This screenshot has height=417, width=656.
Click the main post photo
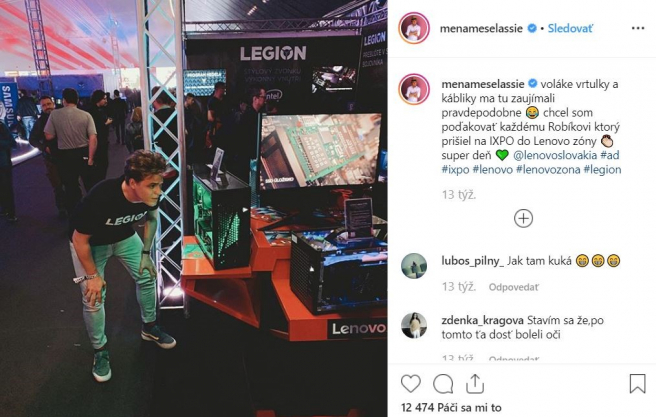(x=193, y=208)
